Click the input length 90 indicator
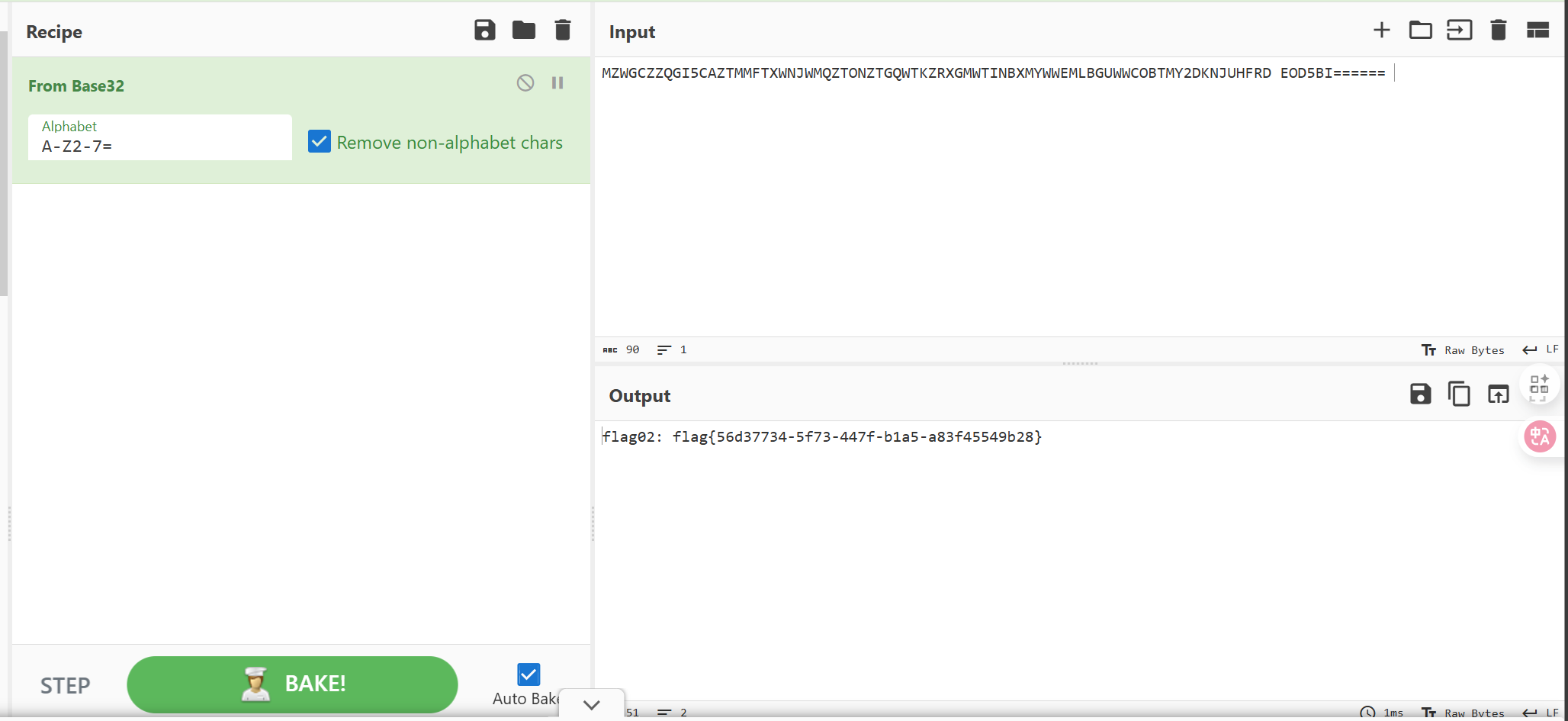Viewport: 1568px width, 721px height. [622, 349]
